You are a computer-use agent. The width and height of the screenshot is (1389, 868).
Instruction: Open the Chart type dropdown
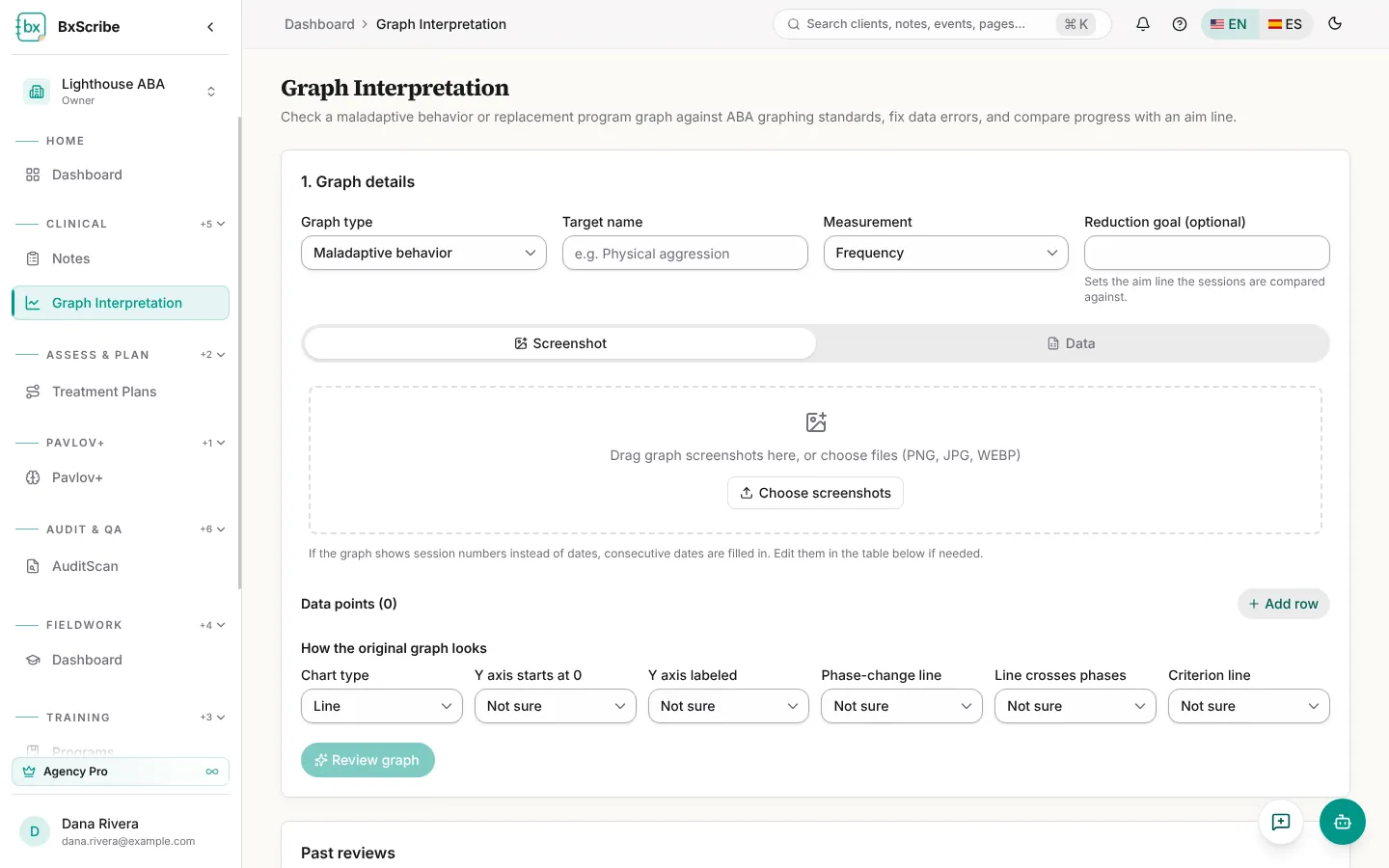tap(382, 706)
